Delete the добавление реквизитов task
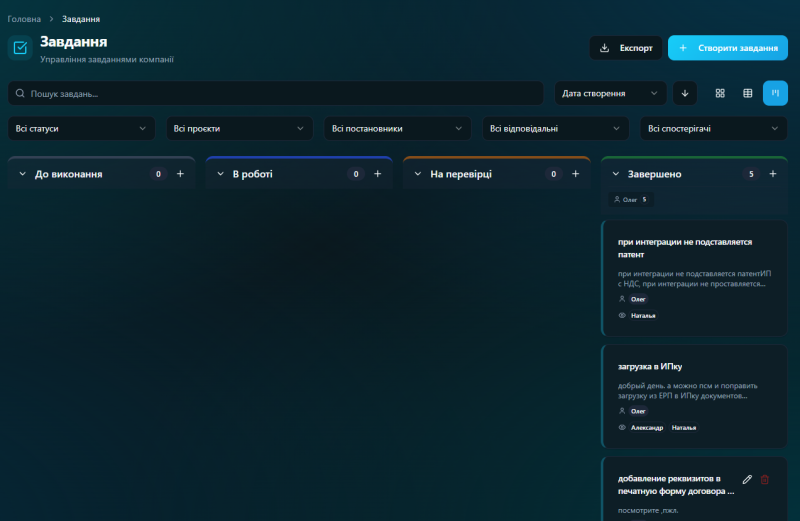This screenshot has height=521, width=800. (765, 480)
